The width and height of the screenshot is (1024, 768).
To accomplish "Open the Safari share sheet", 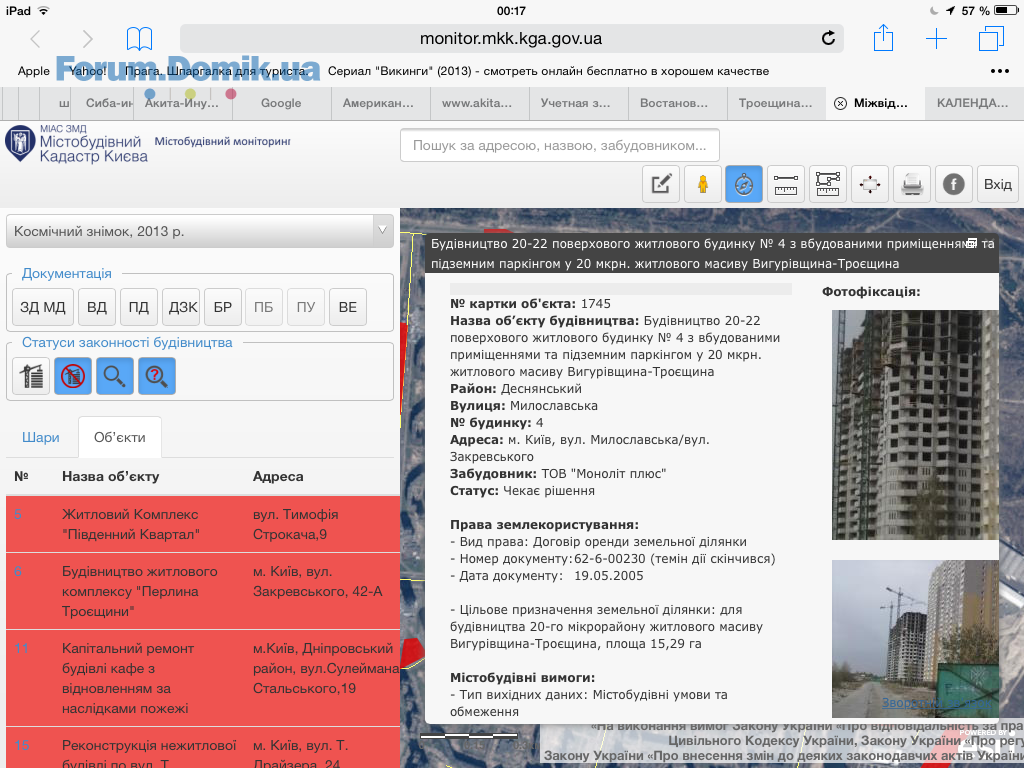I will (884, 37).
